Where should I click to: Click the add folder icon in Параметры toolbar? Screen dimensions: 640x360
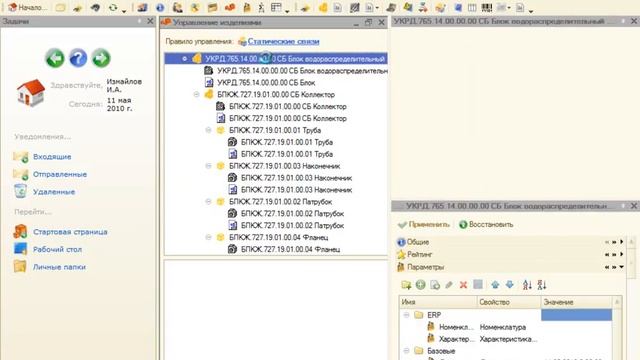(x=406, y=285)
